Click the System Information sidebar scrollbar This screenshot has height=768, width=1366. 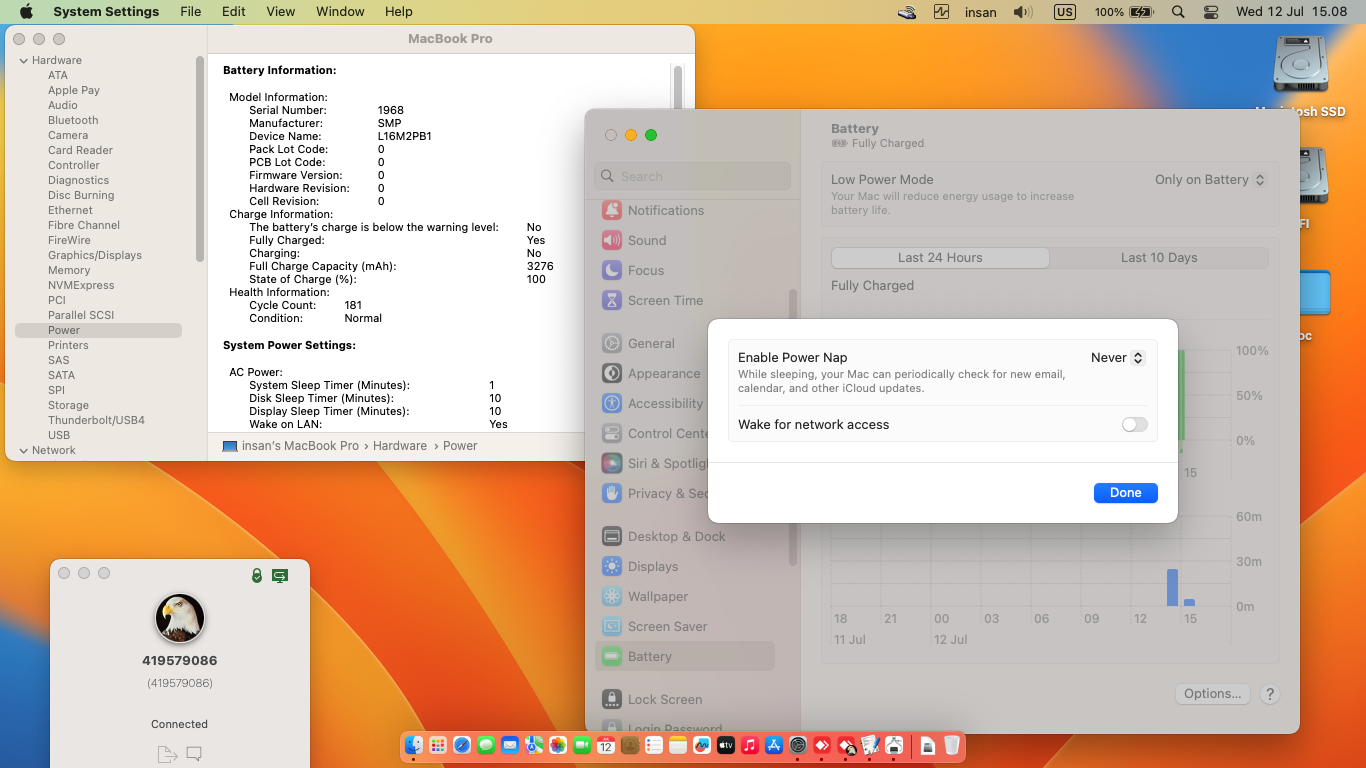coord(200,160)
